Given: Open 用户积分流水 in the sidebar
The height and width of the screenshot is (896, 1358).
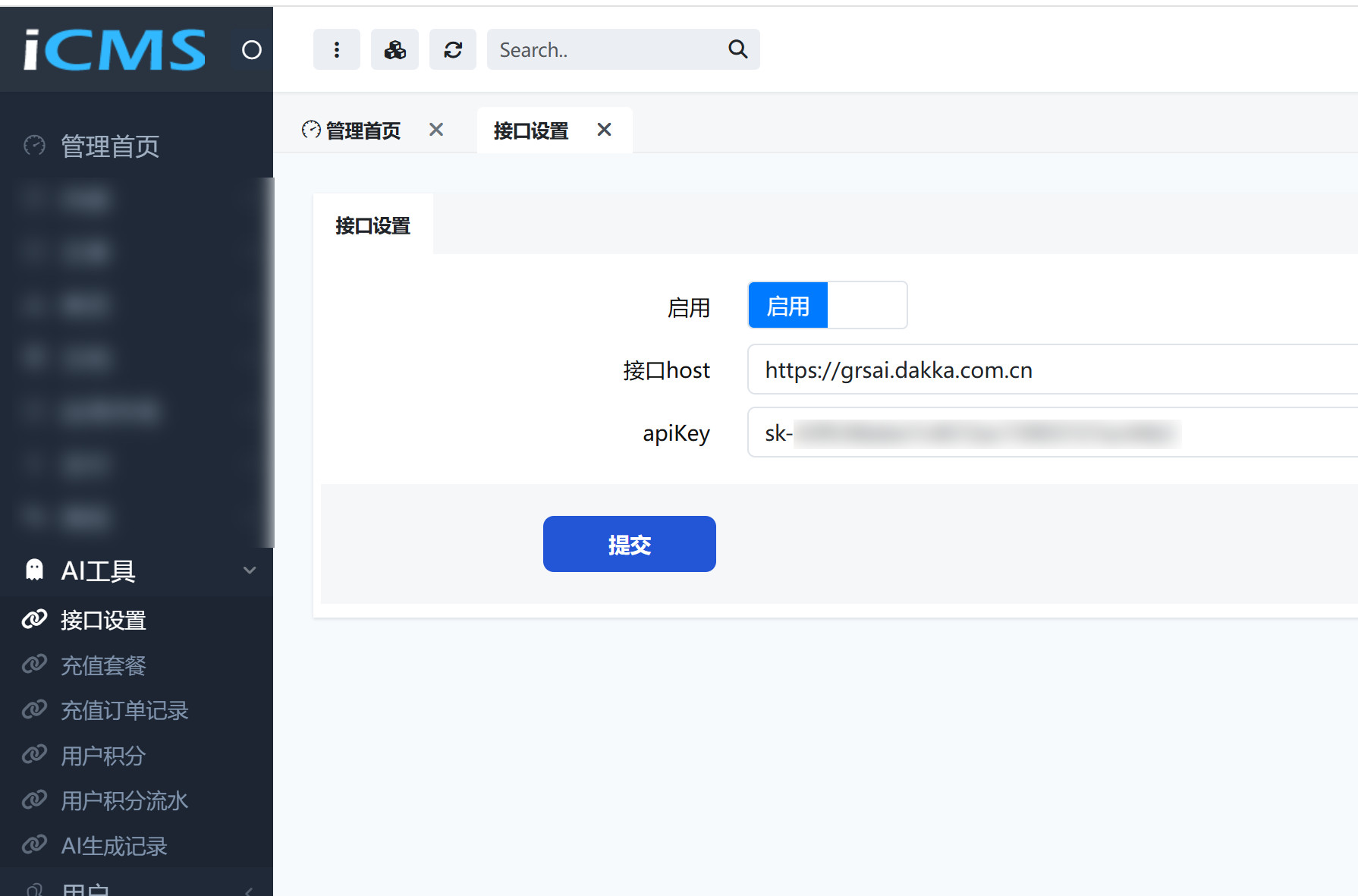Looking at the screenshot, I should point(124,800).
